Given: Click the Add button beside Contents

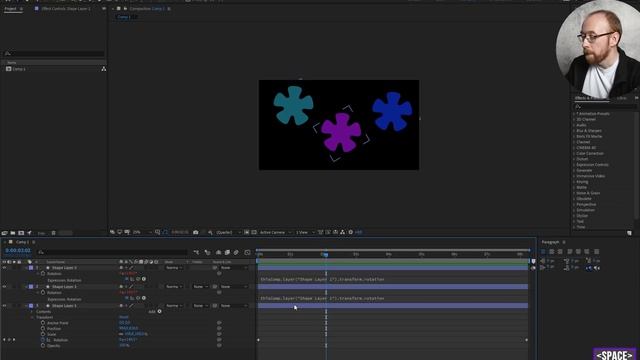Looking at the screenshot, I should click(x=159, y=311).
